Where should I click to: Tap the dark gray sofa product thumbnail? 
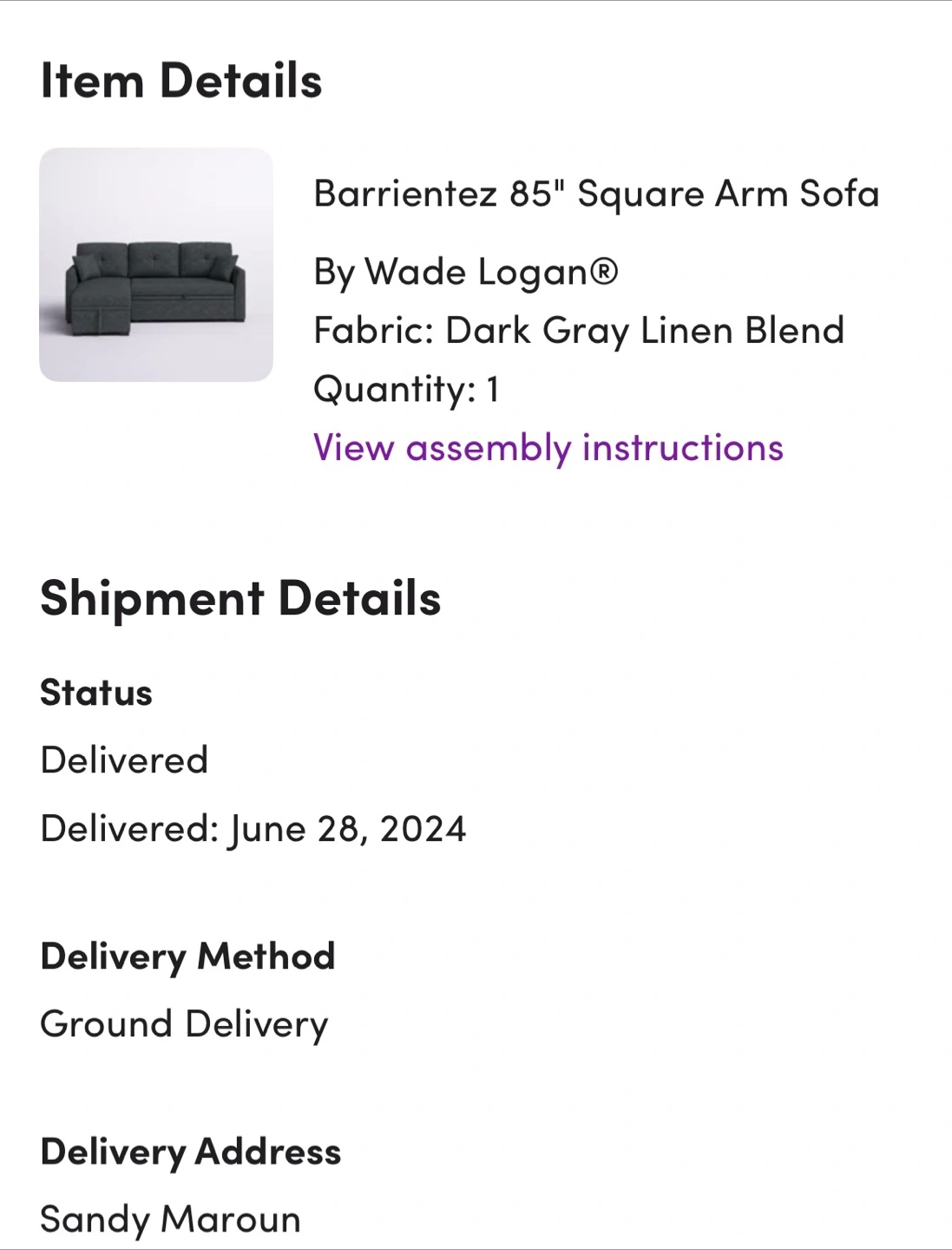(156, 265)
